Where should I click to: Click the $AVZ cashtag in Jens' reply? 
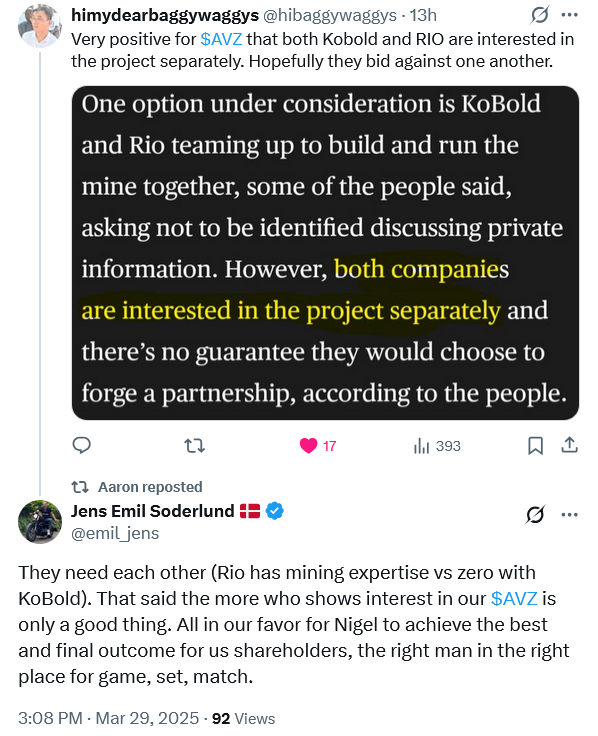[514, 598]
